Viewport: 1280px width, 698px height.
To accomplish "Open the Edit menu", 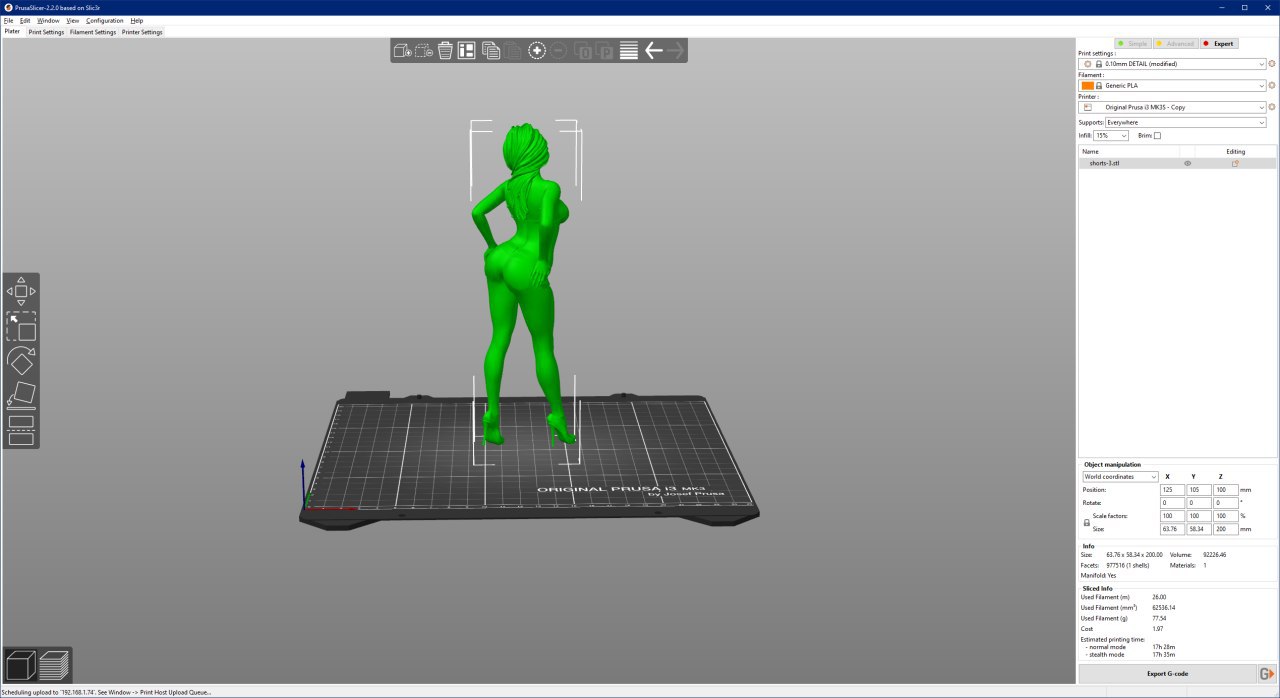I will coord(25,20).
